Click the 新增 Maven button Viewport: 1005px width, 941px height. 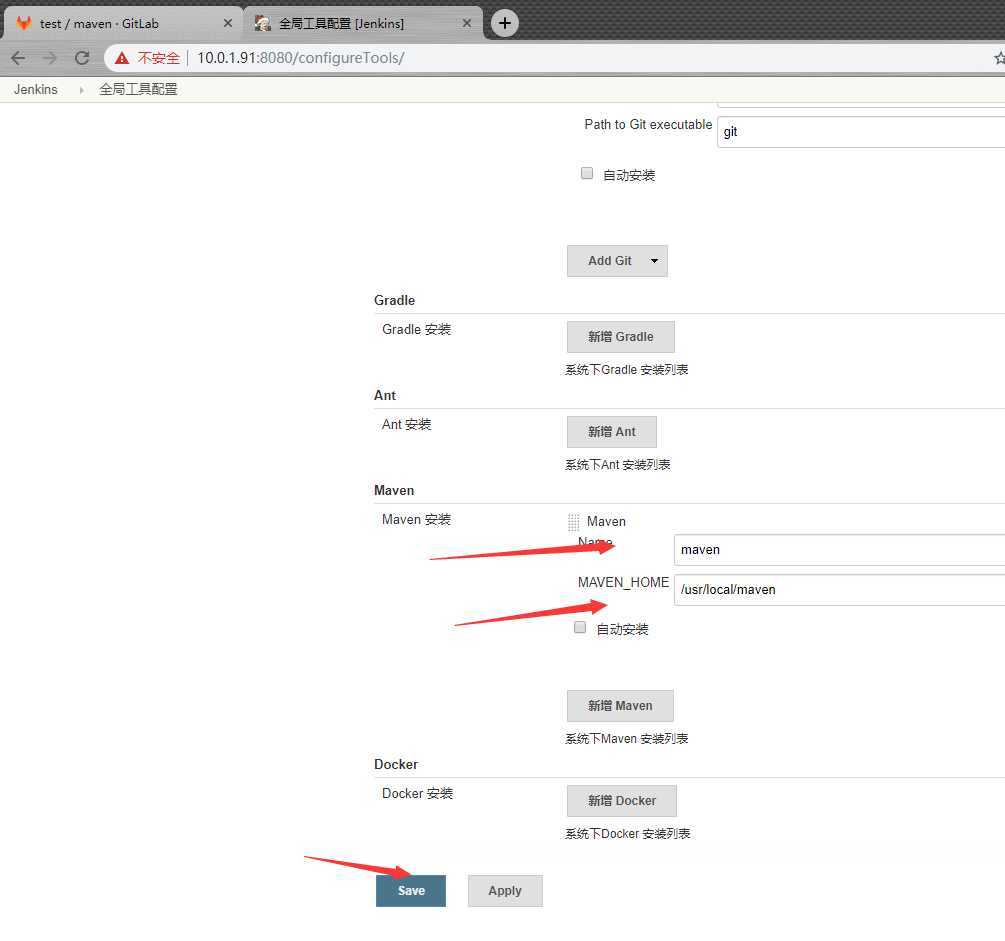[x=620, y=706]
